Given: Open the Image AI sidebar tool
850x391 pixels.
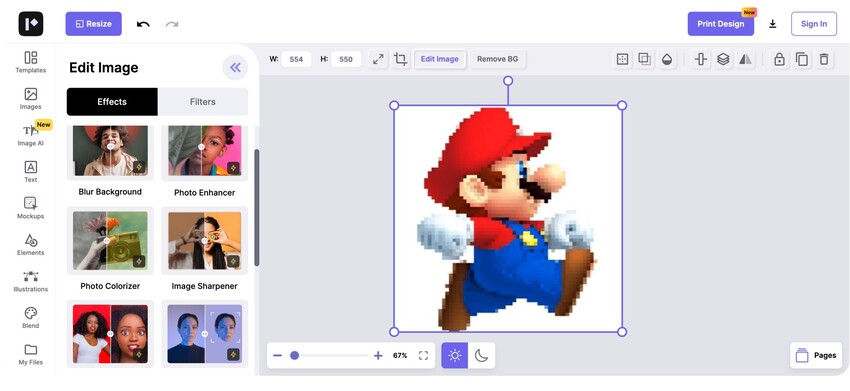Looking at the screenshot, I should [x=31, y=134].
